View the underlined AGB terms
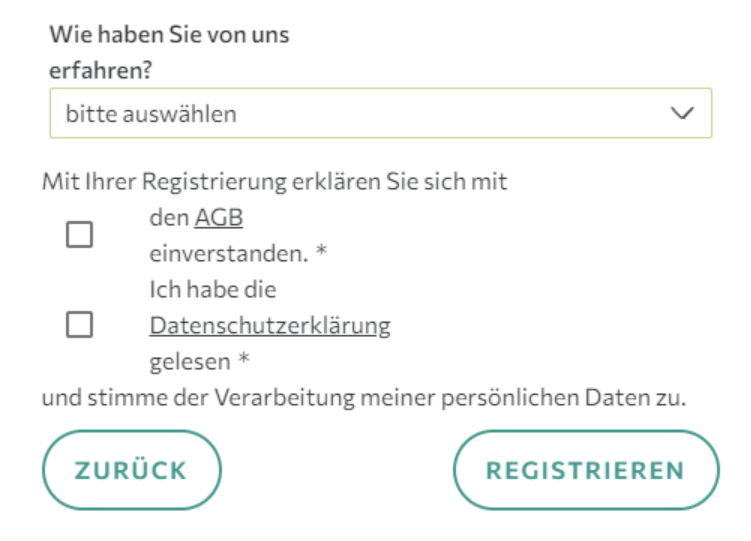 pyautogui.click(x=219, y=217)
